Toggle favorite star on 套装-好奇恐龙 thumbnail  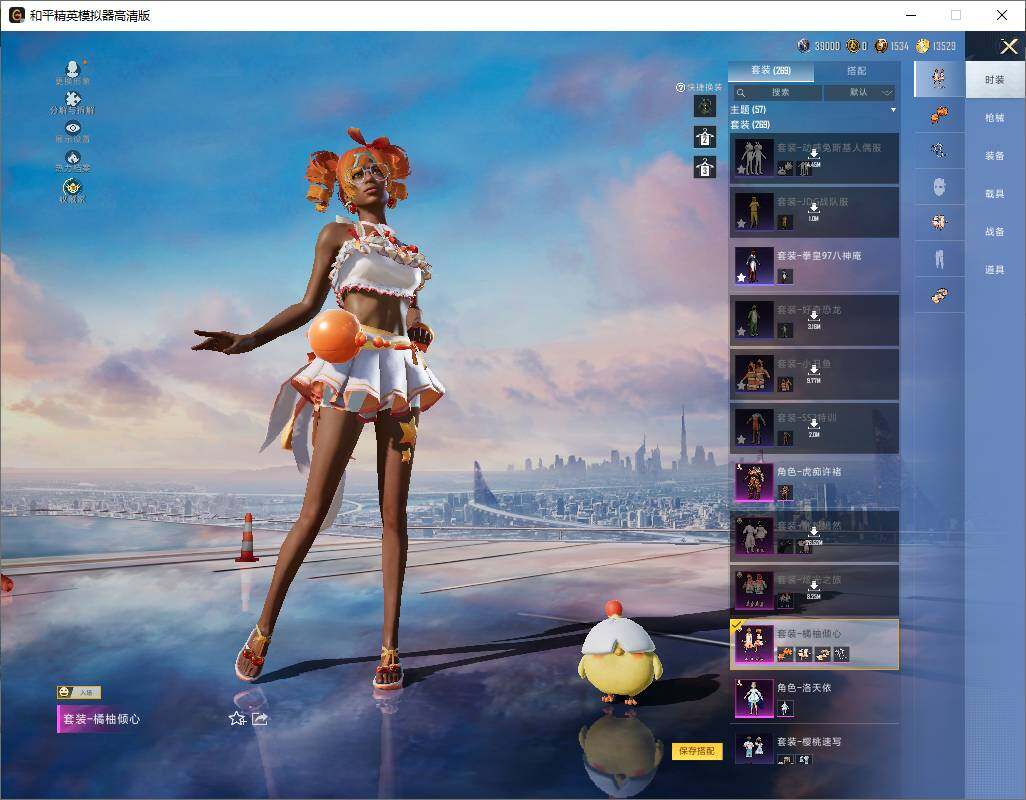pos(741,331)
